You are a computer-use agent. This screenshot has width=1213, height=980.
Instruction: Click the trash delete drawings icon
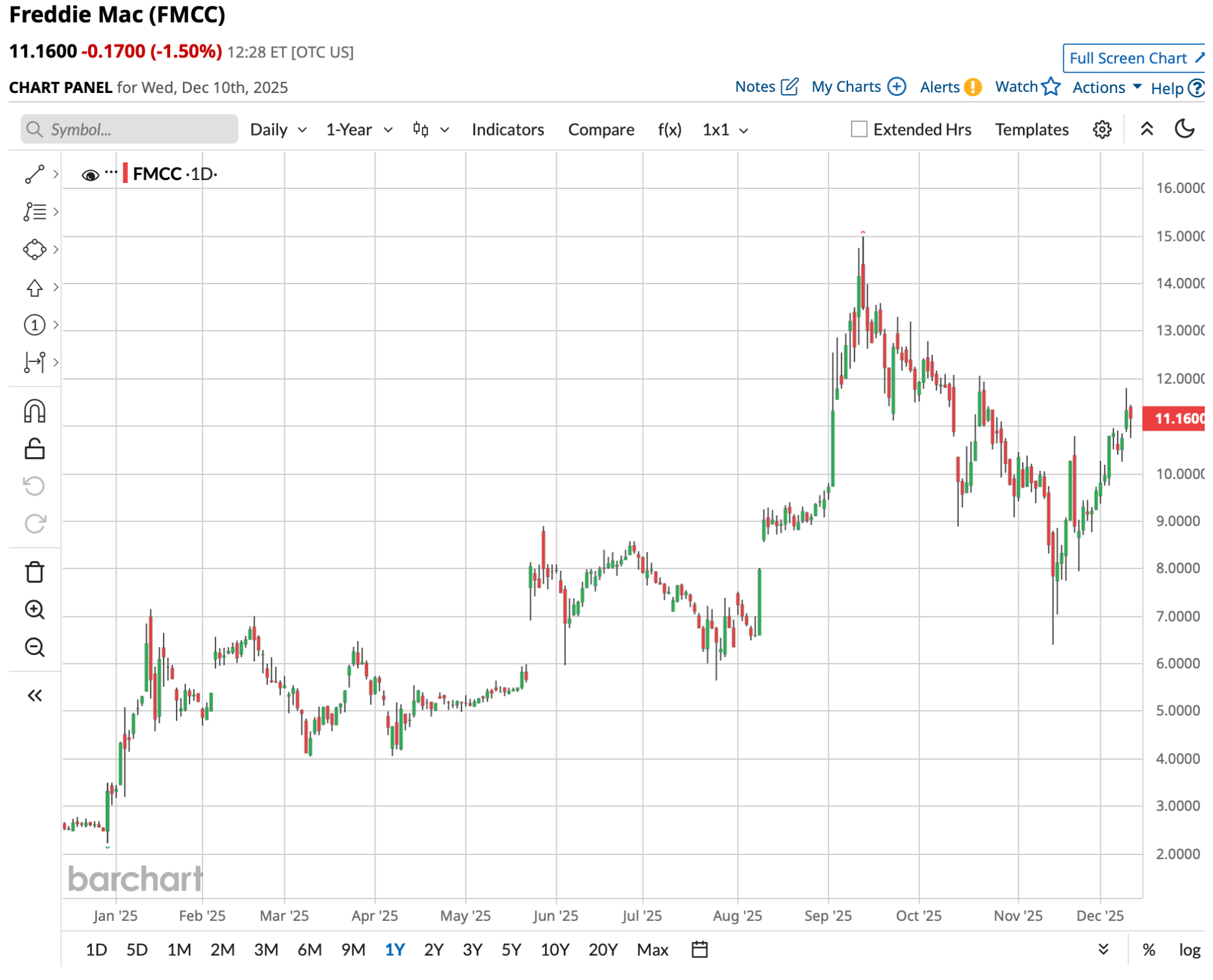tap(34, 572)
